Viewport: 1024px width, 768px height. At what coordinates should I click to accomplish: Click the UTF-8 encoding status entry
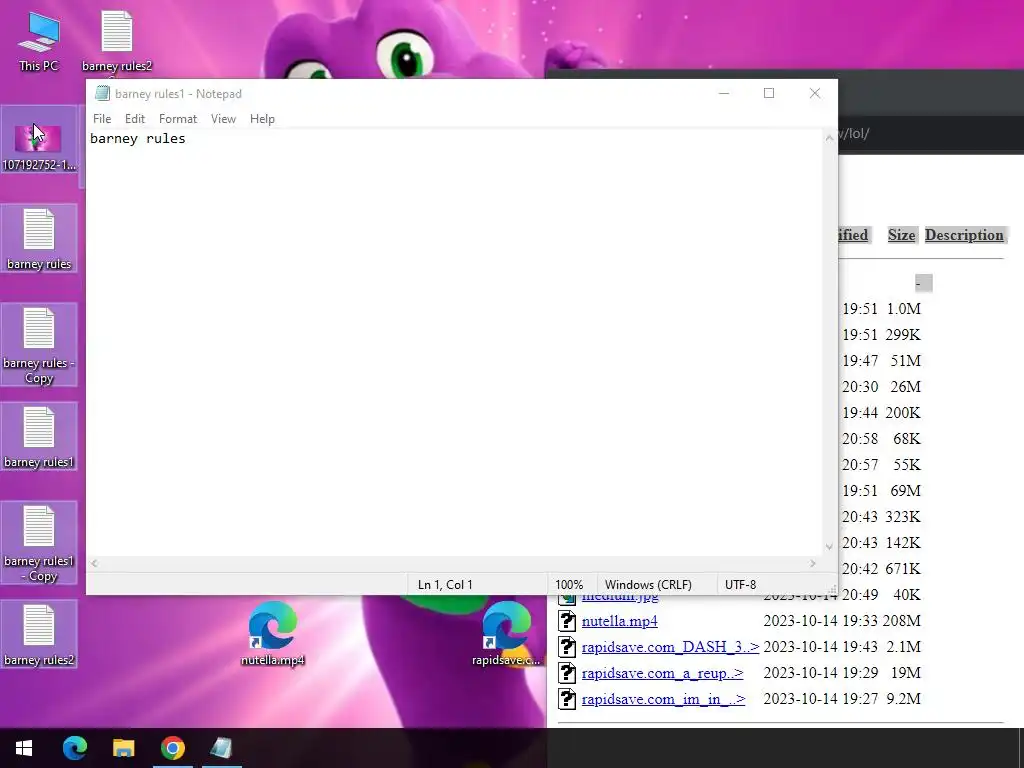click(x=741, y=584)
